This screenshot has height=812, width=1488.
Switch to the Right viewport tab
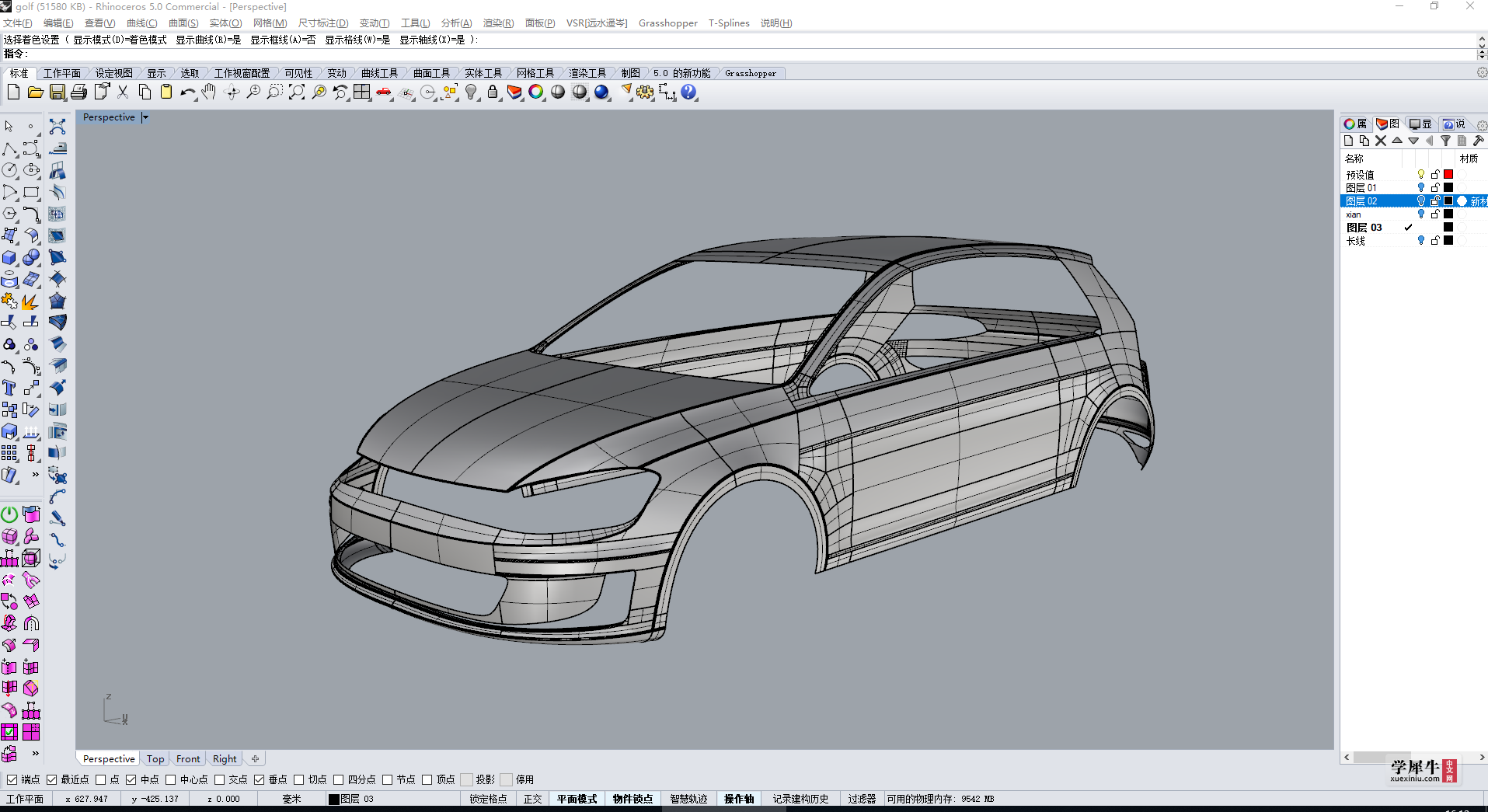click(225, 759)
